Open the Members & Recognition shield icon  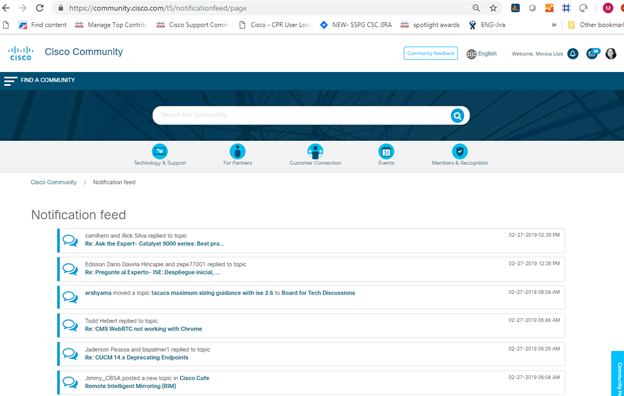pyautogui.click(x=460, y=151)
